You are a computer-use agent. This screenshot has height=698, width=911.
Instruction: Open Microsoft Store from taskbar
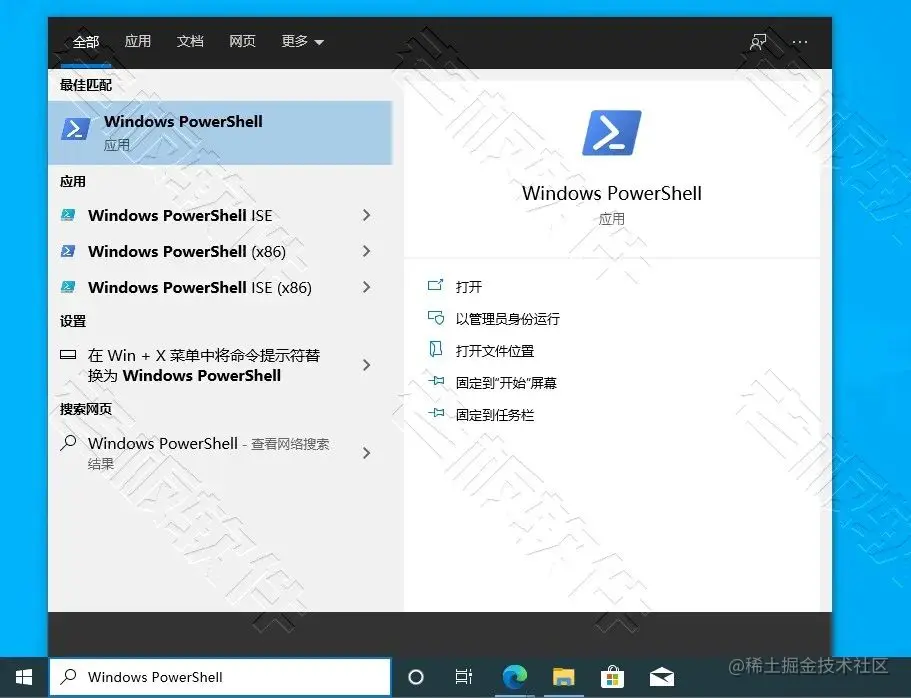(x=612, y=677)
